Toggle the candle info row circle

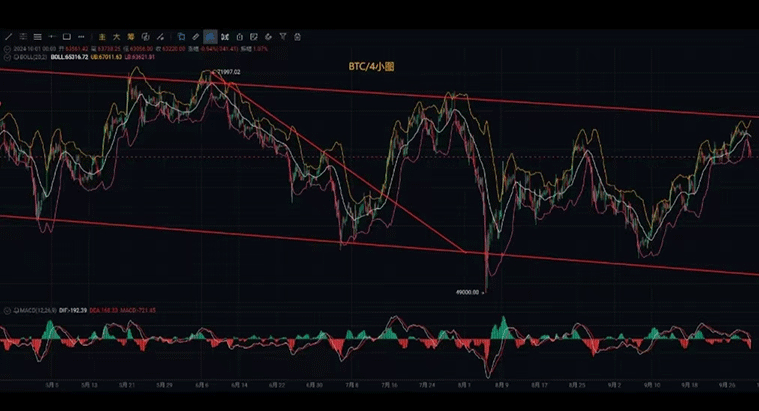tap(5, 47)
